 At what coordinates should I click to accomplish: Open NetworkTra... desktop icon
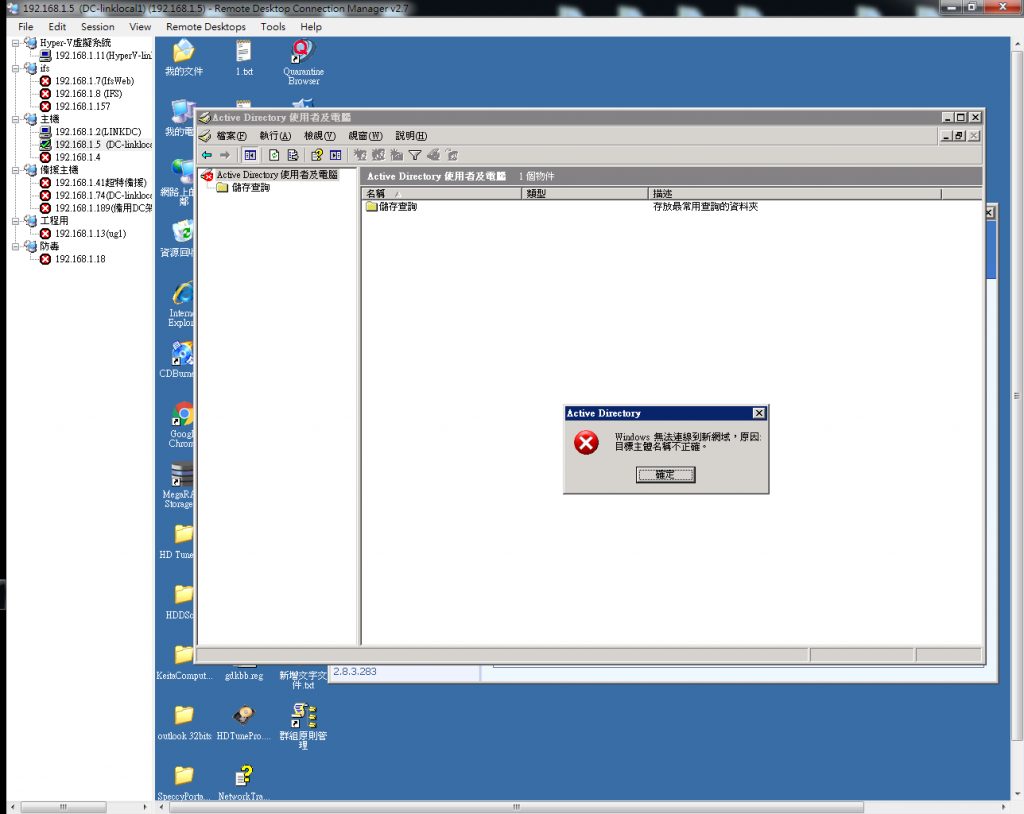[244, 783]
